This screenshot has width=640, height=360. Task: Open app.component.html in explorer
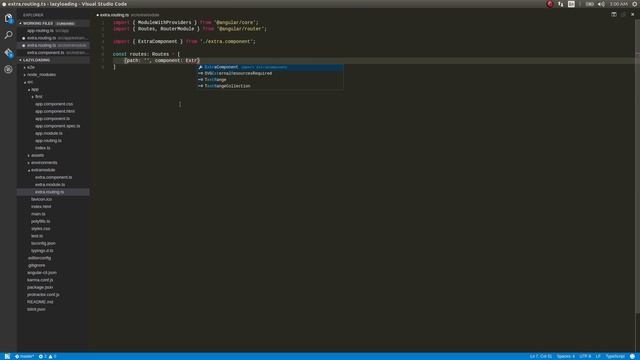point(55,111)
